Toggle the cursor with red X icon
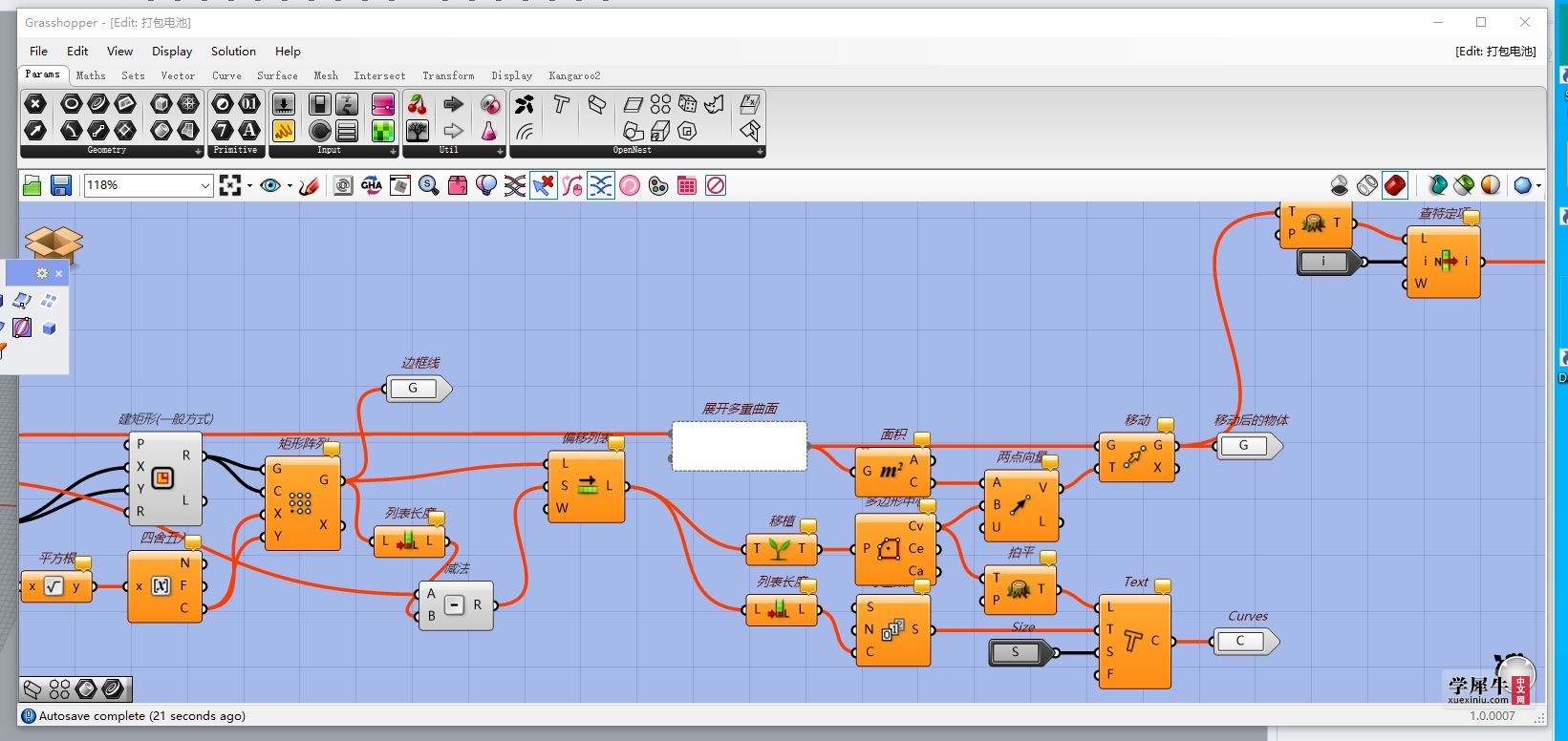Screen dimensions: 1568x741 (x=544, y=185)
